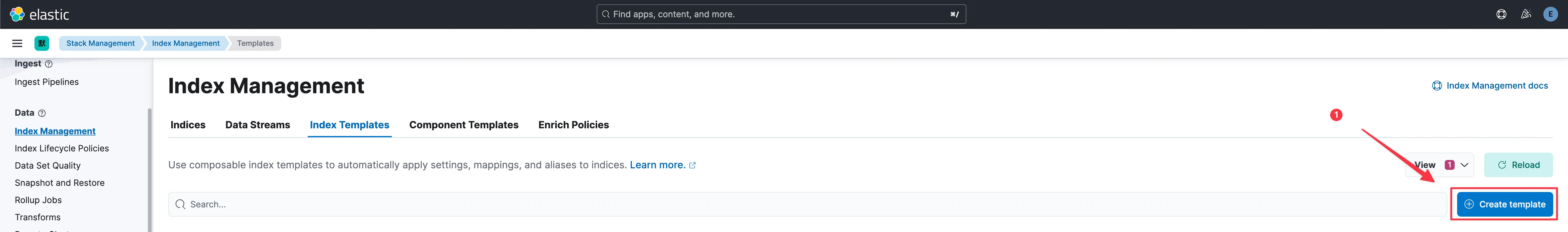
Task: Open Index Management docs link
Action: (1496, 86)
